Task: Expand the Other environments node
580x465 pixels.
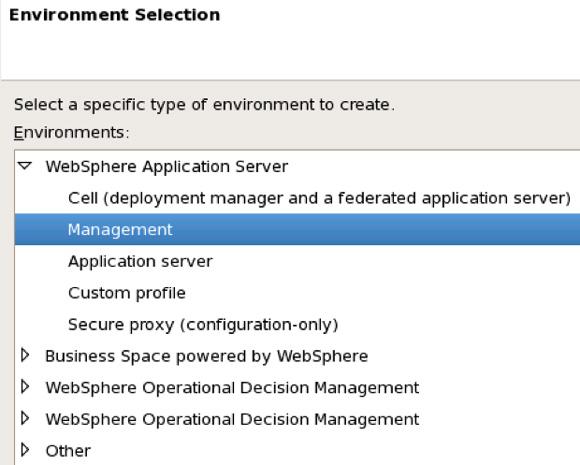Action: (x=25, y=450)
